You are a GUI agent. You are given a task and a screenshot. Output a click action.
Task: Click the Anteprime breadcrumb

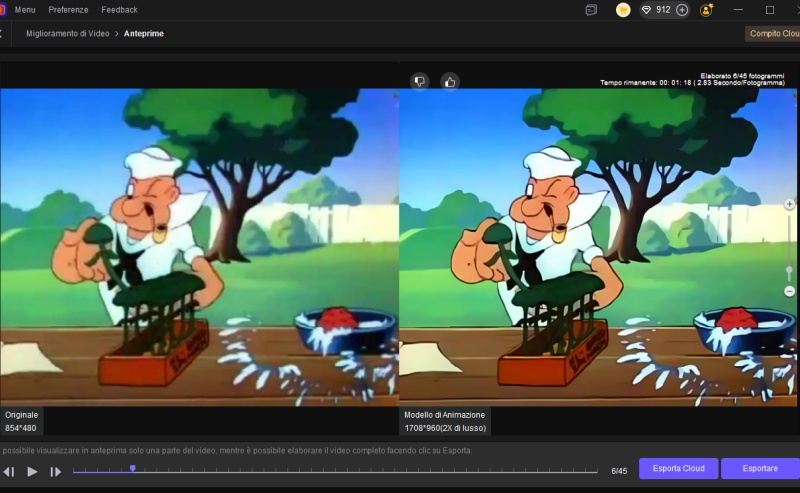(144, 34)
